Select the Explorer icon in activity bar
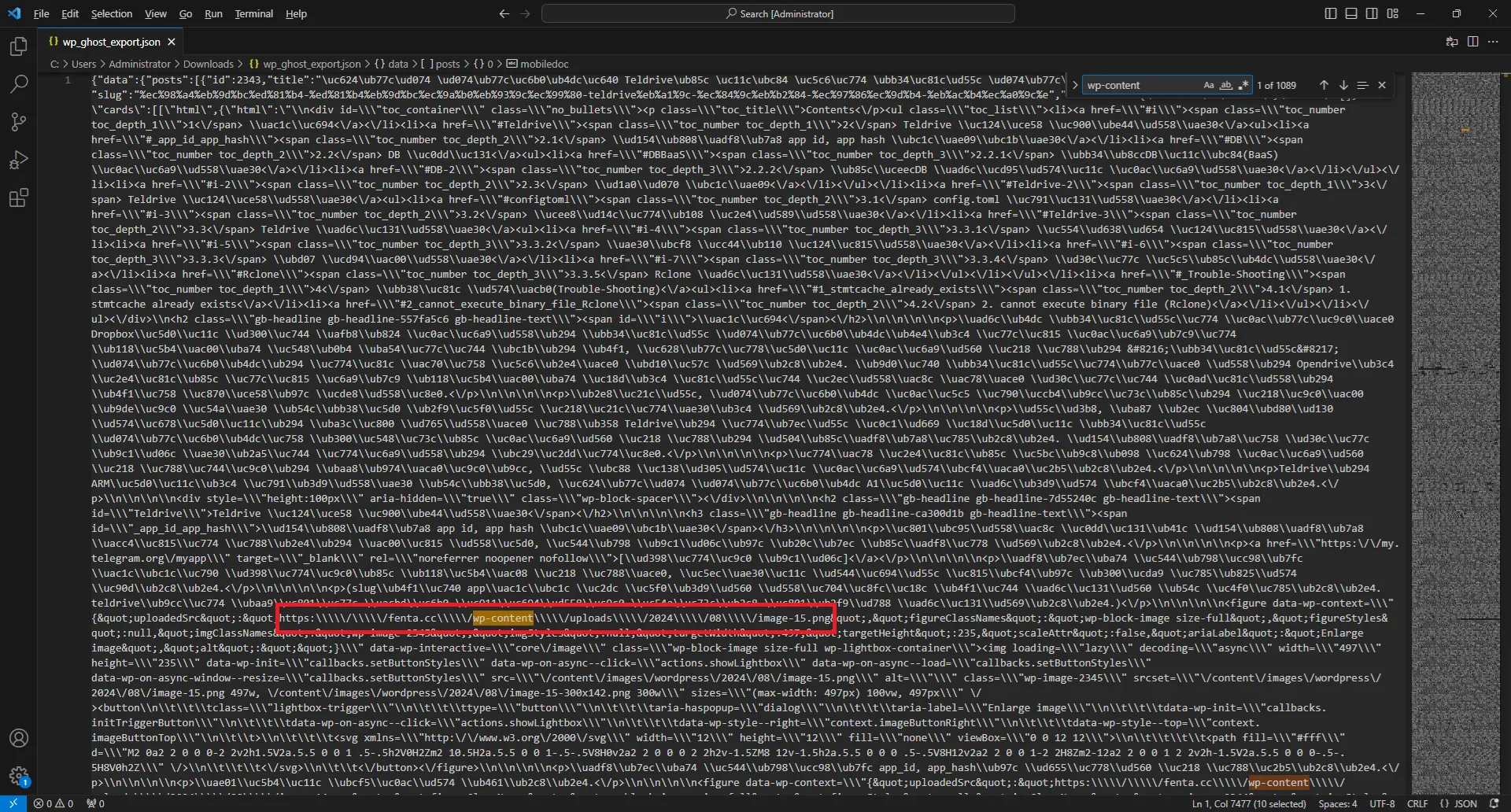This screenshot has height=812, width=1511. 18,46
